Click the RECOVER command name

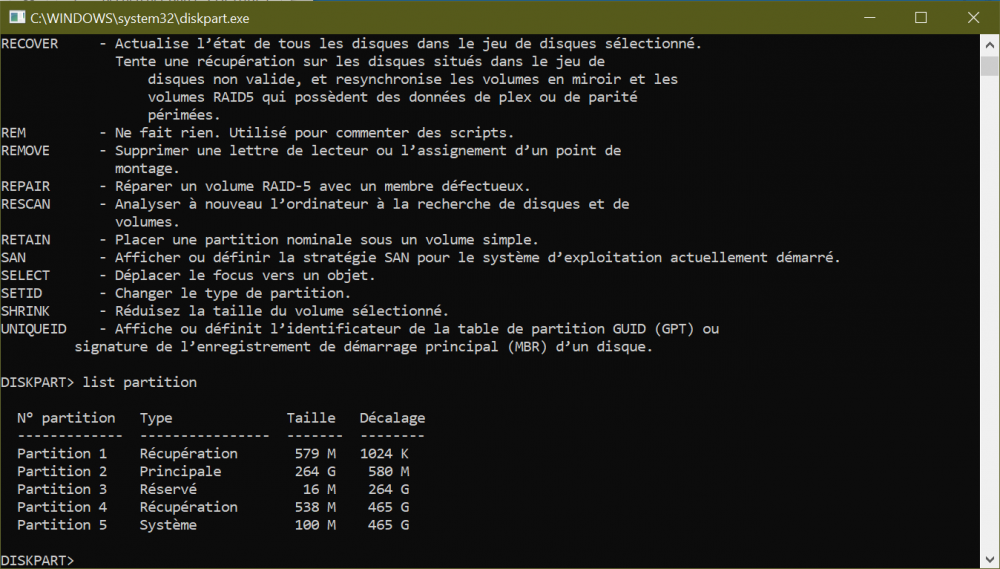[x=30, y=43]
